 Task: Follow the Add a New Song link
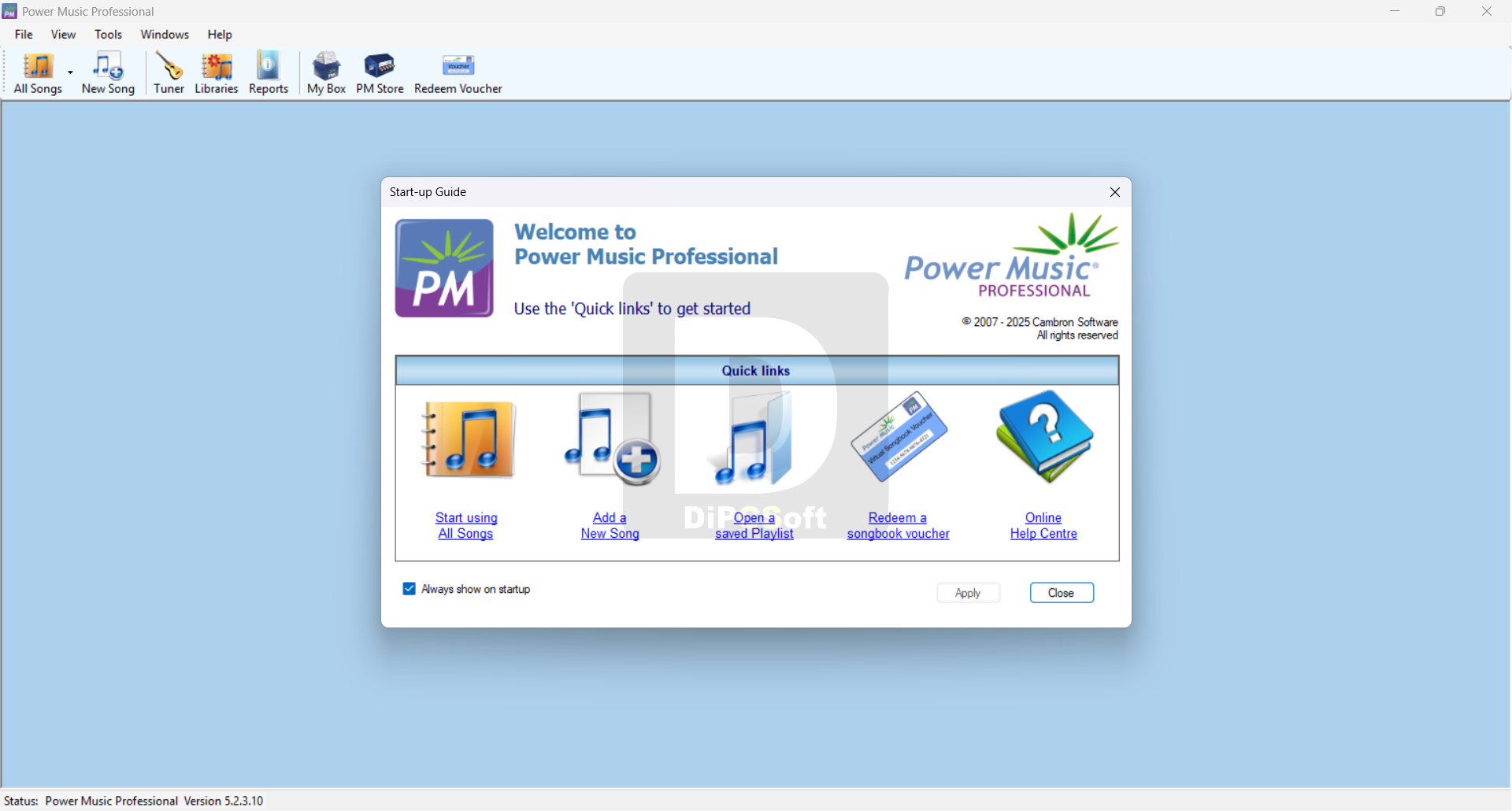(610, 525)
